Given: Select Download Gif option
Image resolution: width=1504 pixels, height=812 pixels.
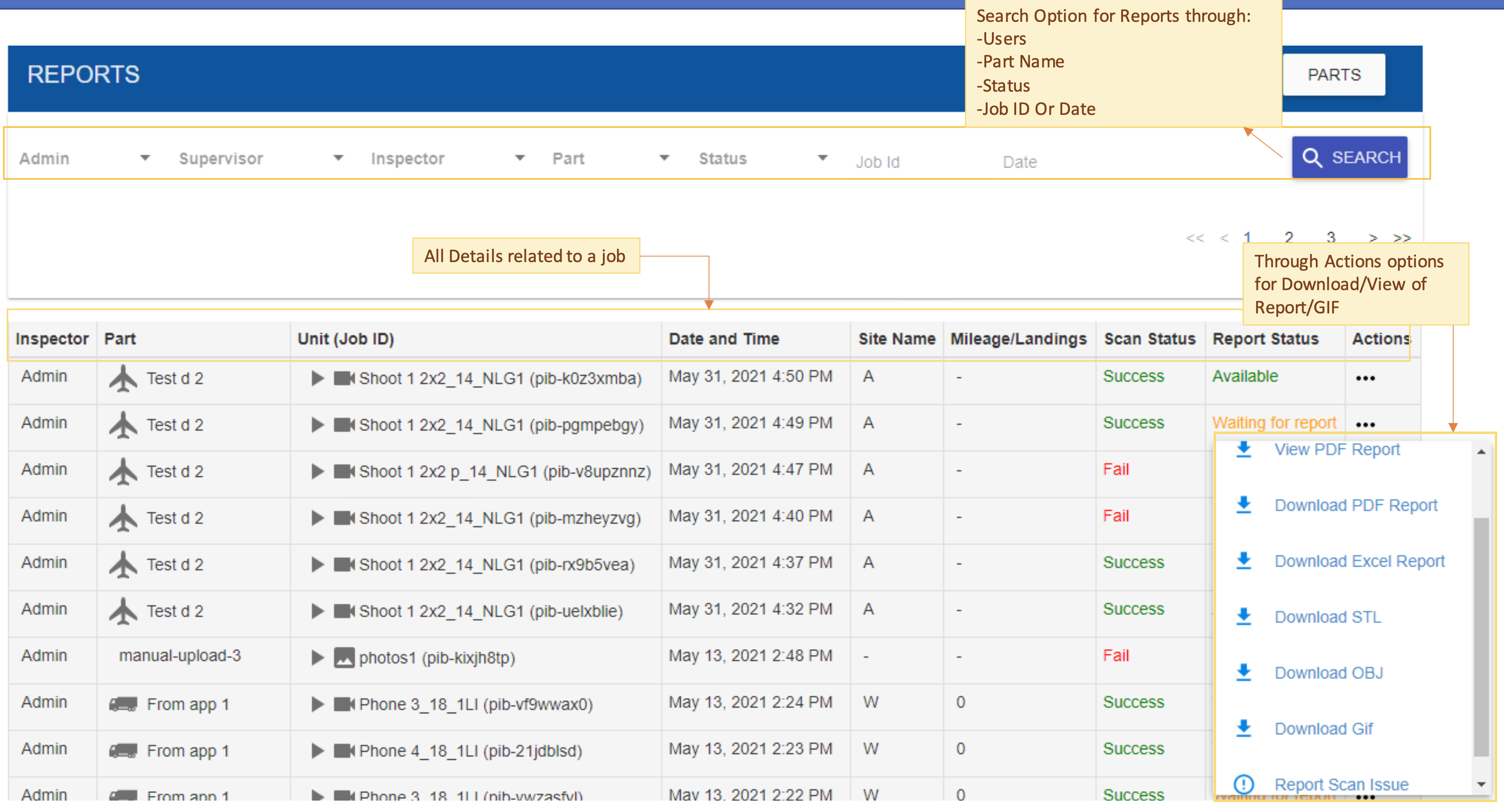Looking at the screenshot, I should point(1323,728).
